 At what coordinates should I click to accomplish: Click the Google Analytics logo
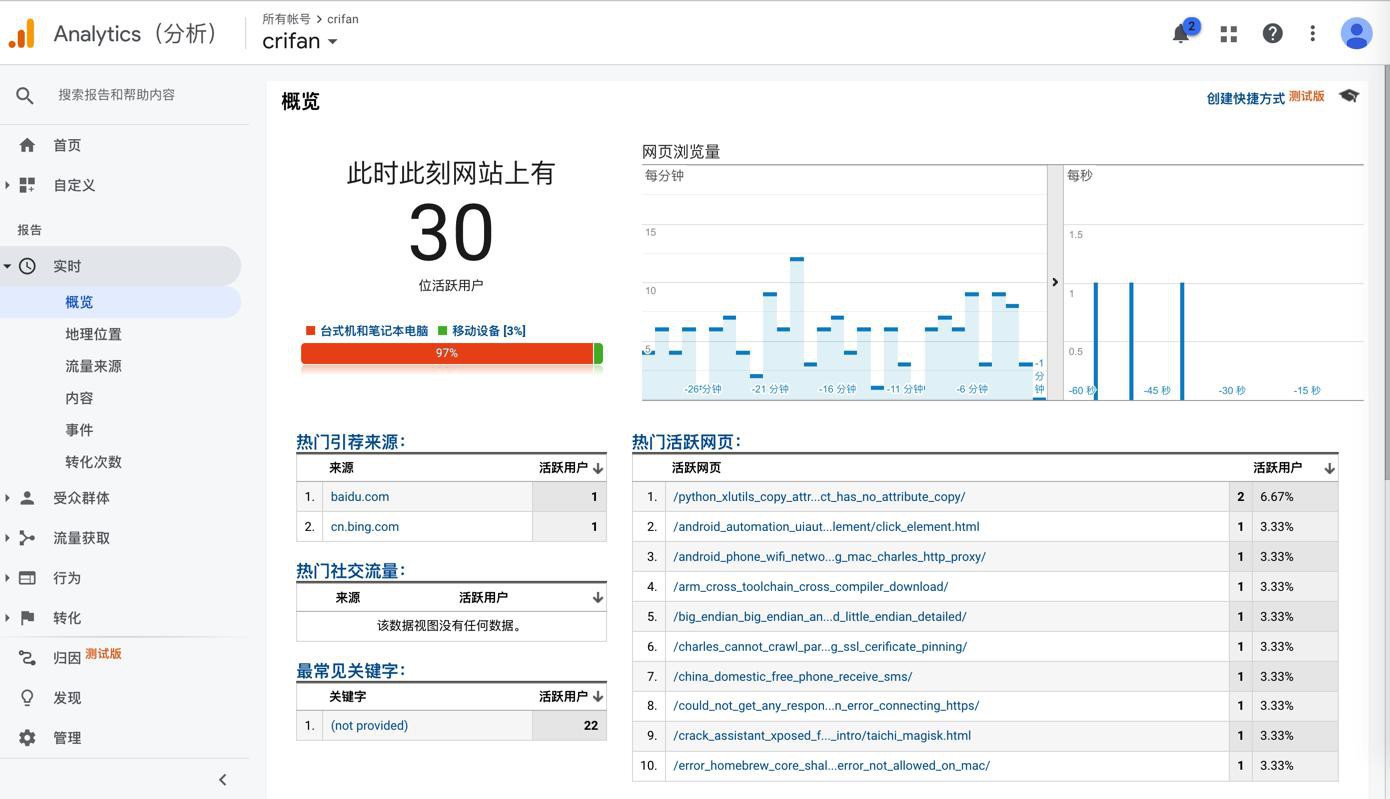(x=22, y=33)
